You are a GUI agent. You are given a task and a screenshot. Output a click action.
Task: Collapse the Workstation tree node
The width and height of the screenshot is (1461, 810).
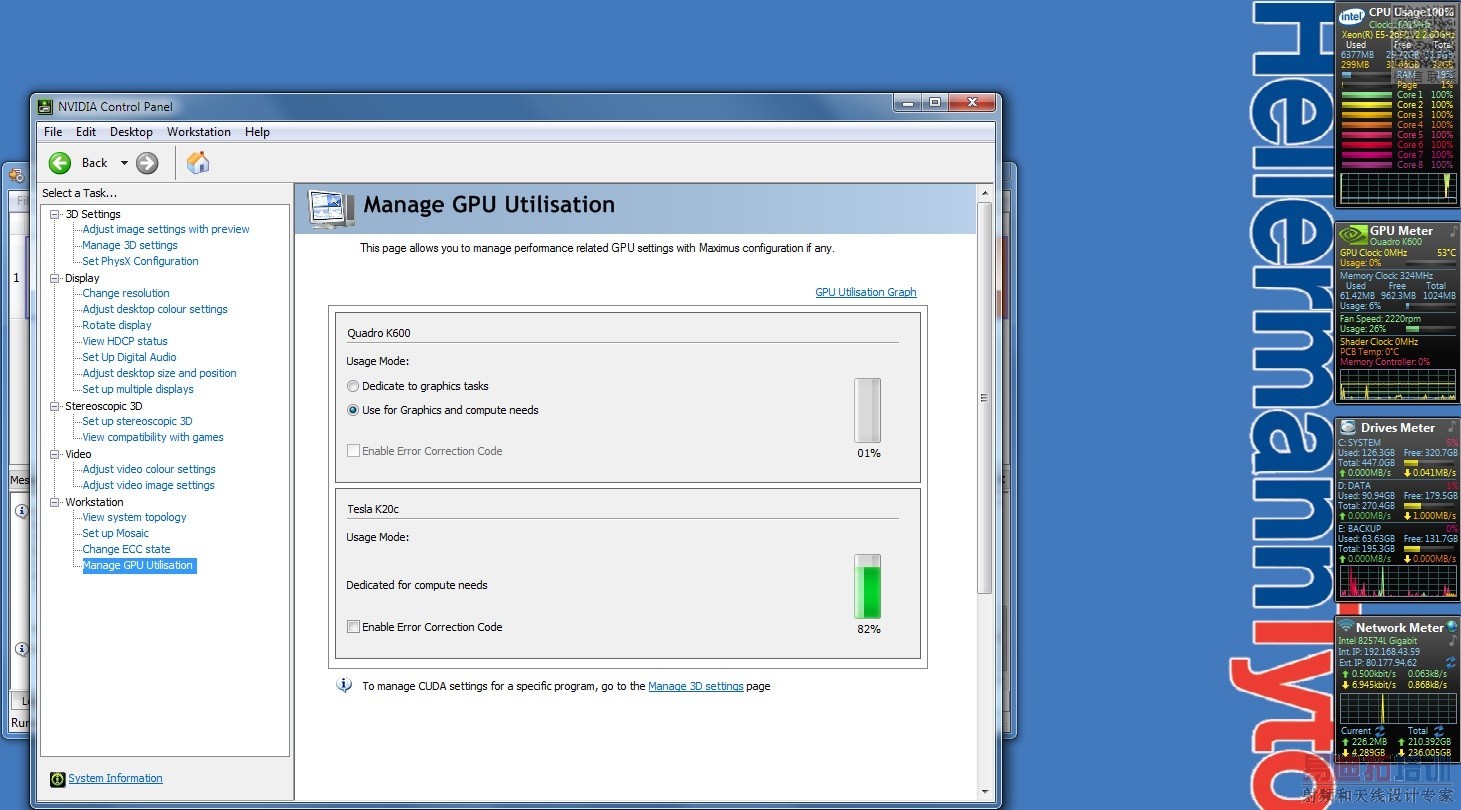55,502
